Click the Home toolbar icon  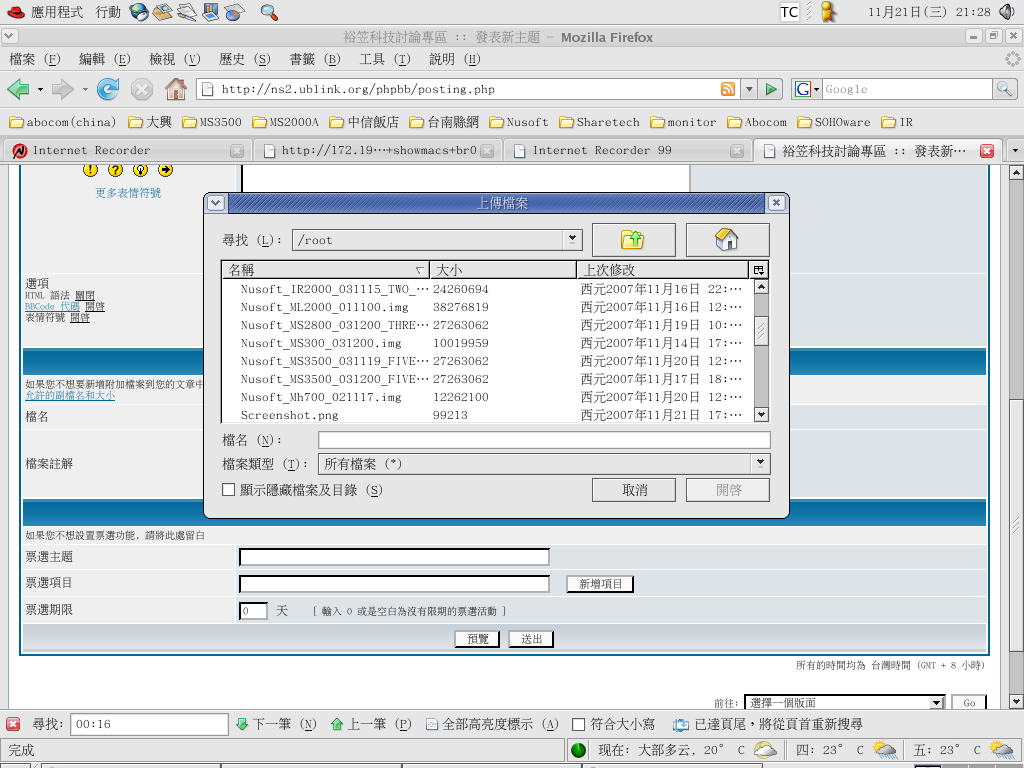(176, 89)
